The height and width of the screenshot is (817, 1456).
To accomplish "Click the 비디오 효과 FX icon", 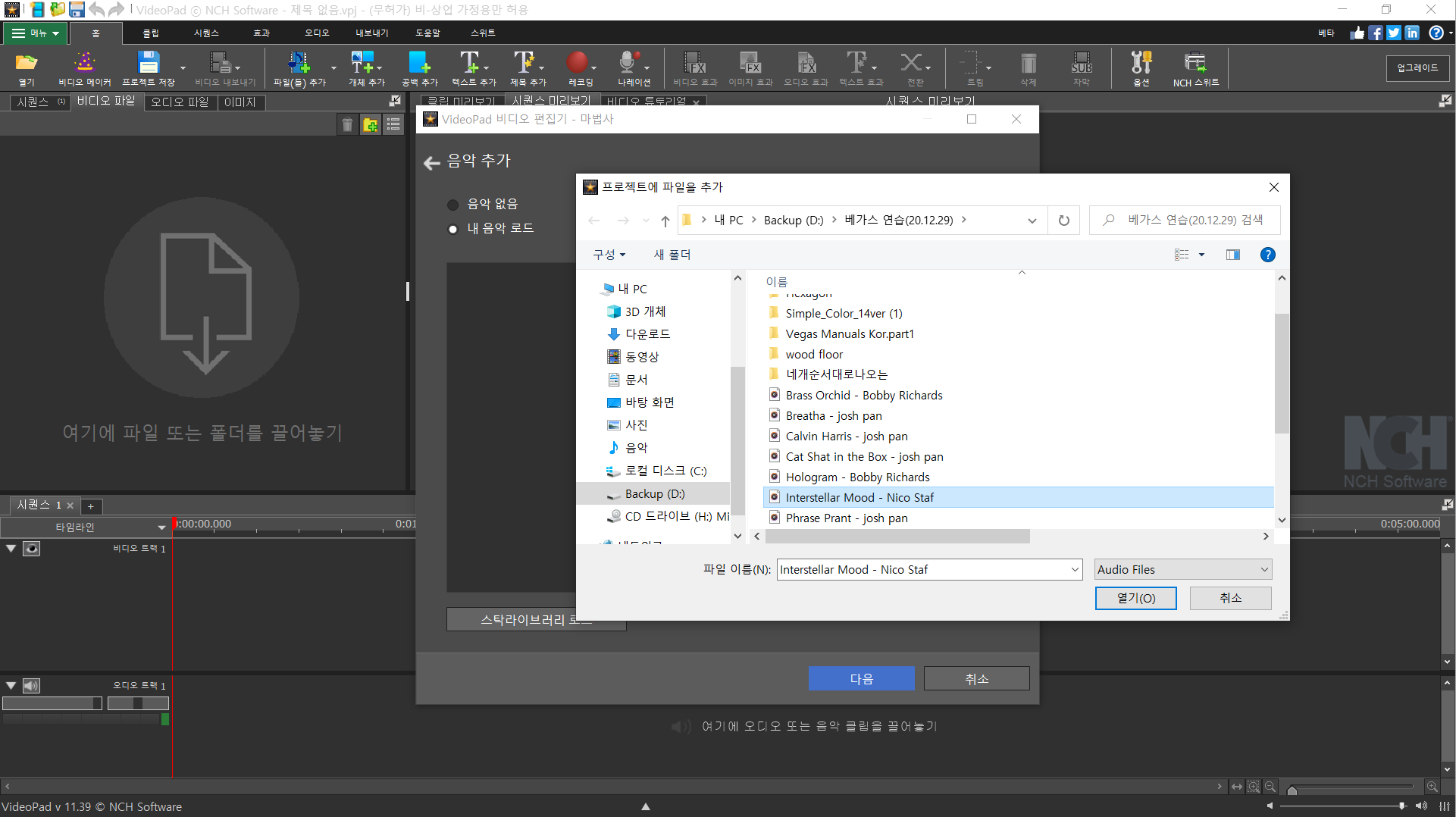I will [695, 63].
